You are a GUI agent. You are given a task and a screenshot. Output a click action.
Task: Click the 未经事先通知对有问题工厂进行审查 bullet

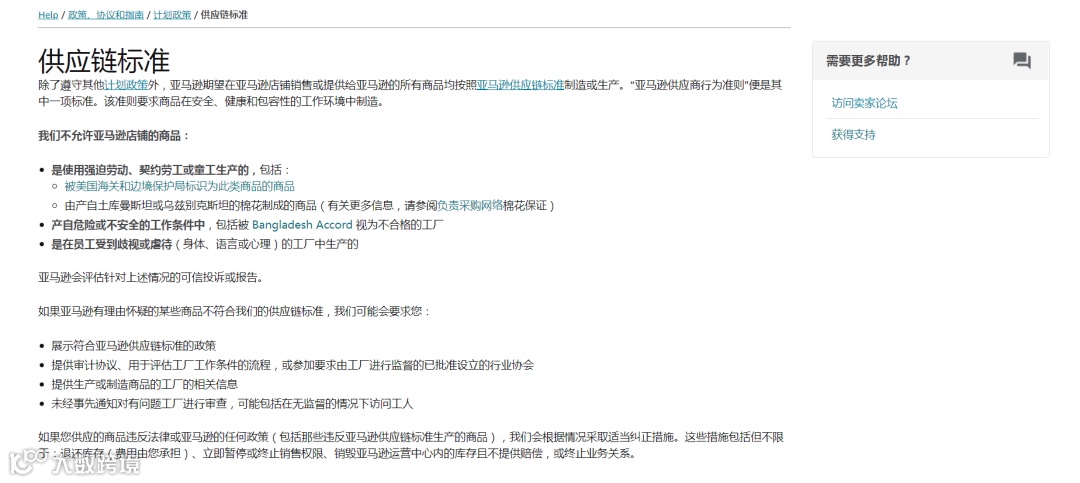pyautogui.click(x=232, y=403)
